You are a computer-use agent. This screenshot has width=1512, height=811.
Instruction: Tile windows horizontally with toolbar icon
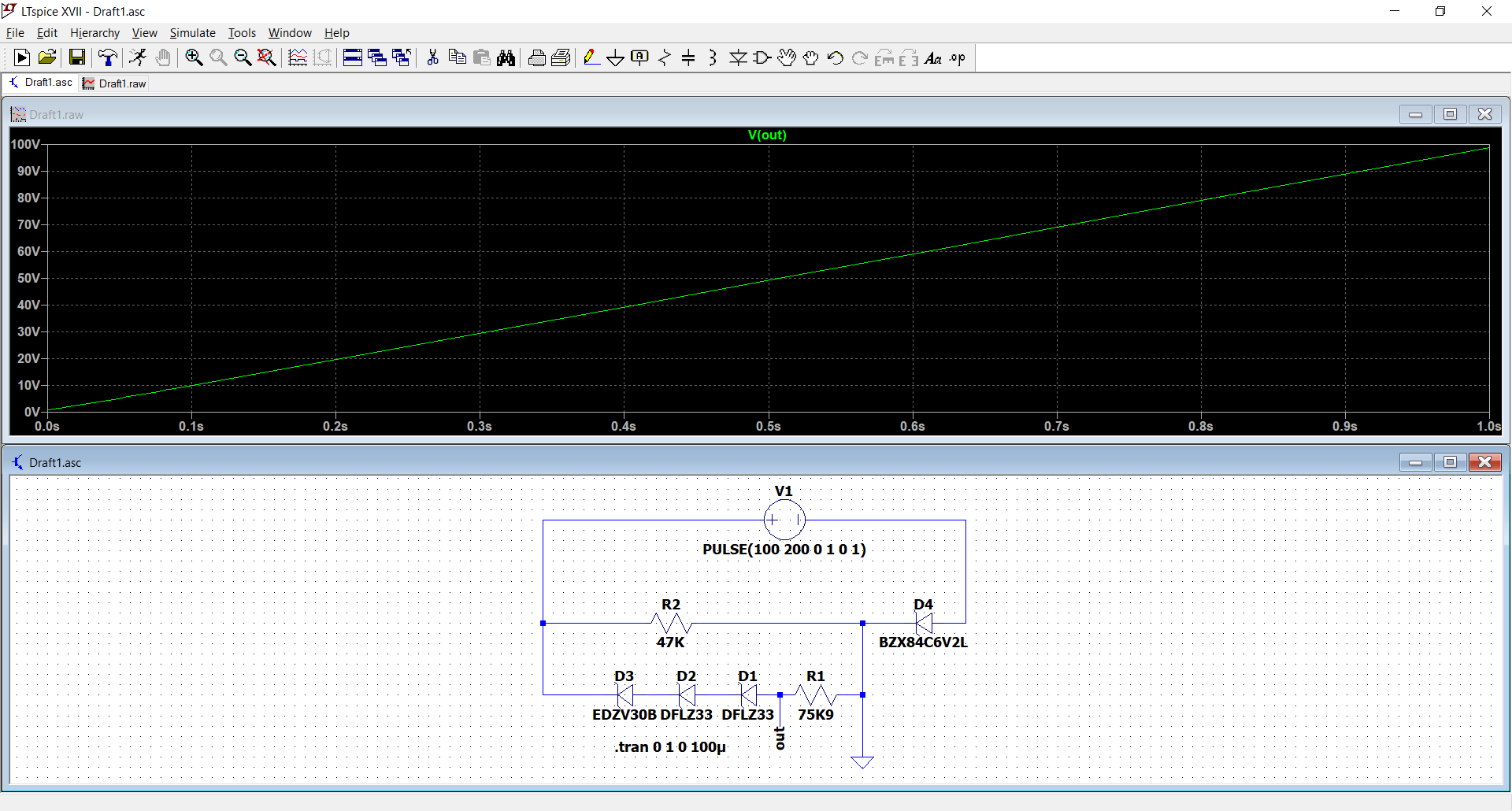[353, 57]
